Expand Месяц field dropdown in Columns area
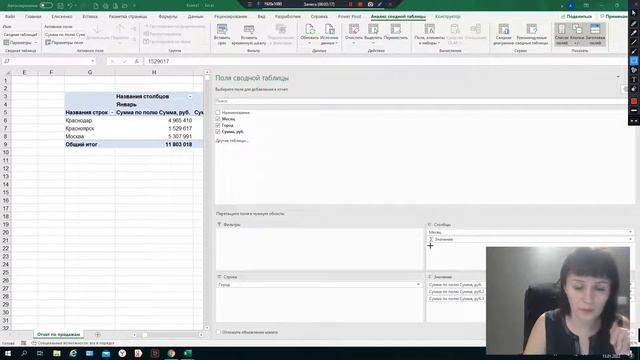Viewport: 640px width, 360px height. click(630, 232)
